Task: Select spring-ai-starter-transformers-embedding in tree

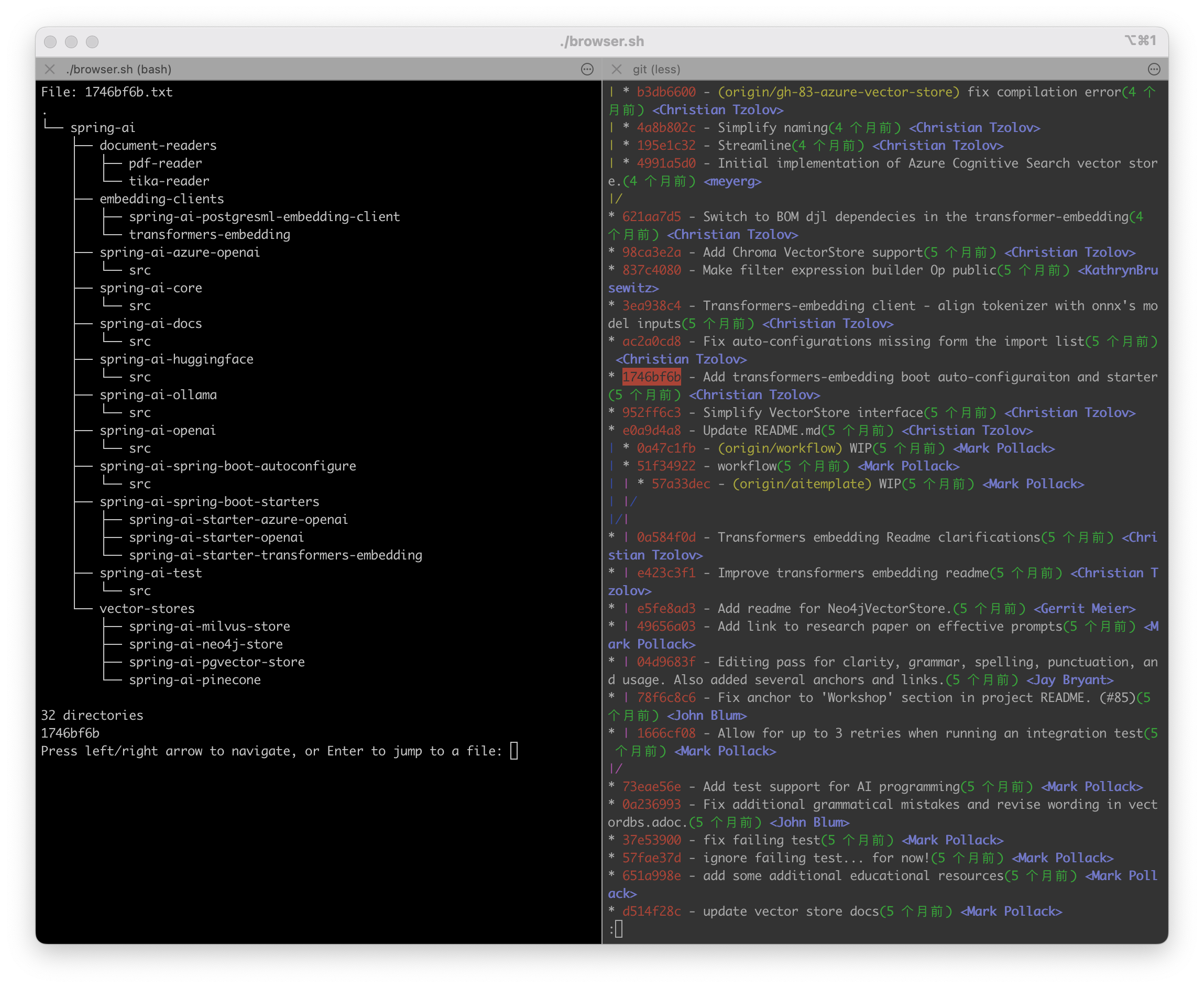Action: click(x=276, y=555)
